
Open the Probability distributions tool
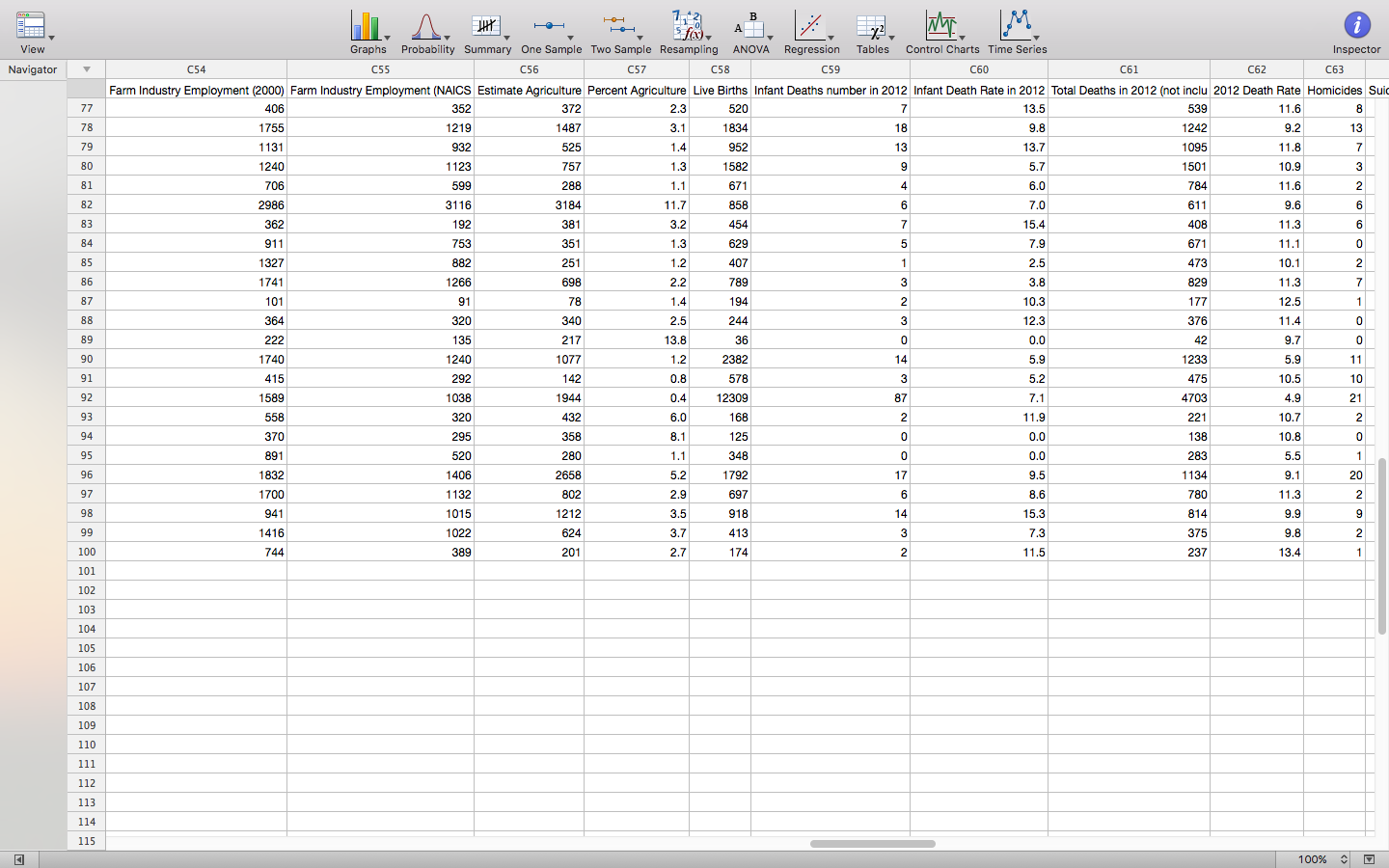[x=427, y=33]
